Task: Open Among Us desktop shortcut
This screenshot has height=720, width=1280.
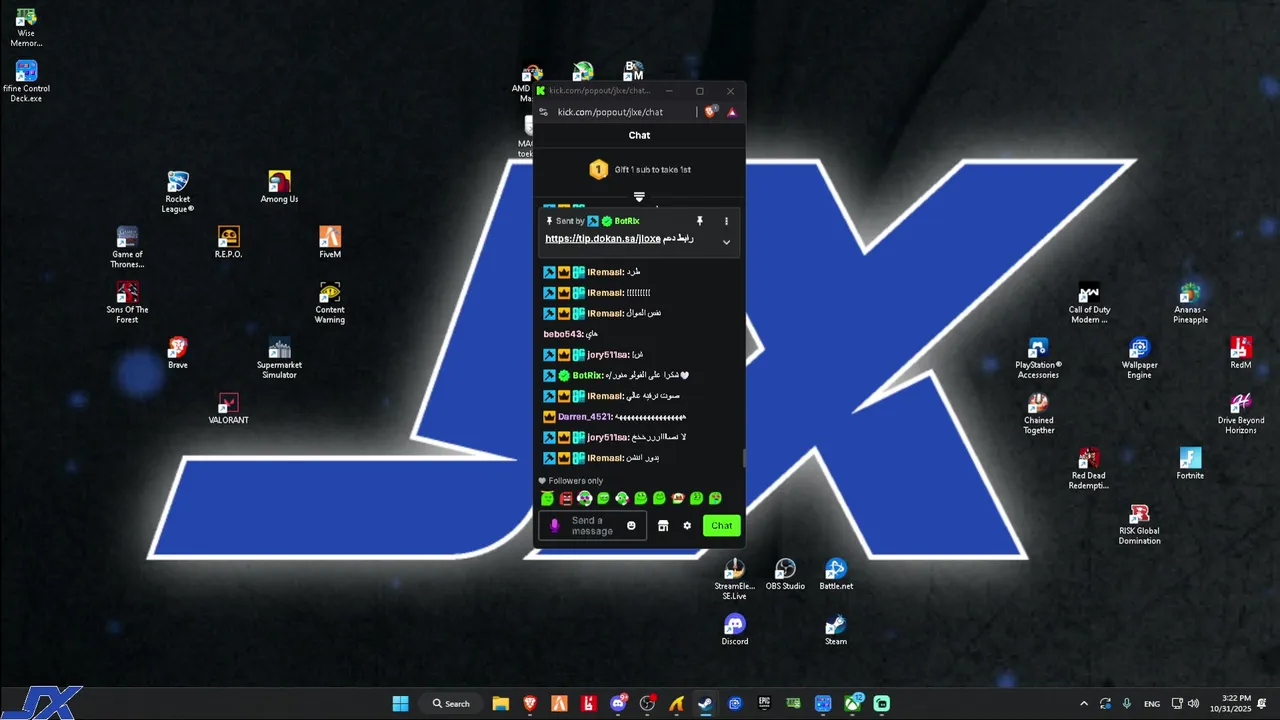Action: tap(279, 187)
